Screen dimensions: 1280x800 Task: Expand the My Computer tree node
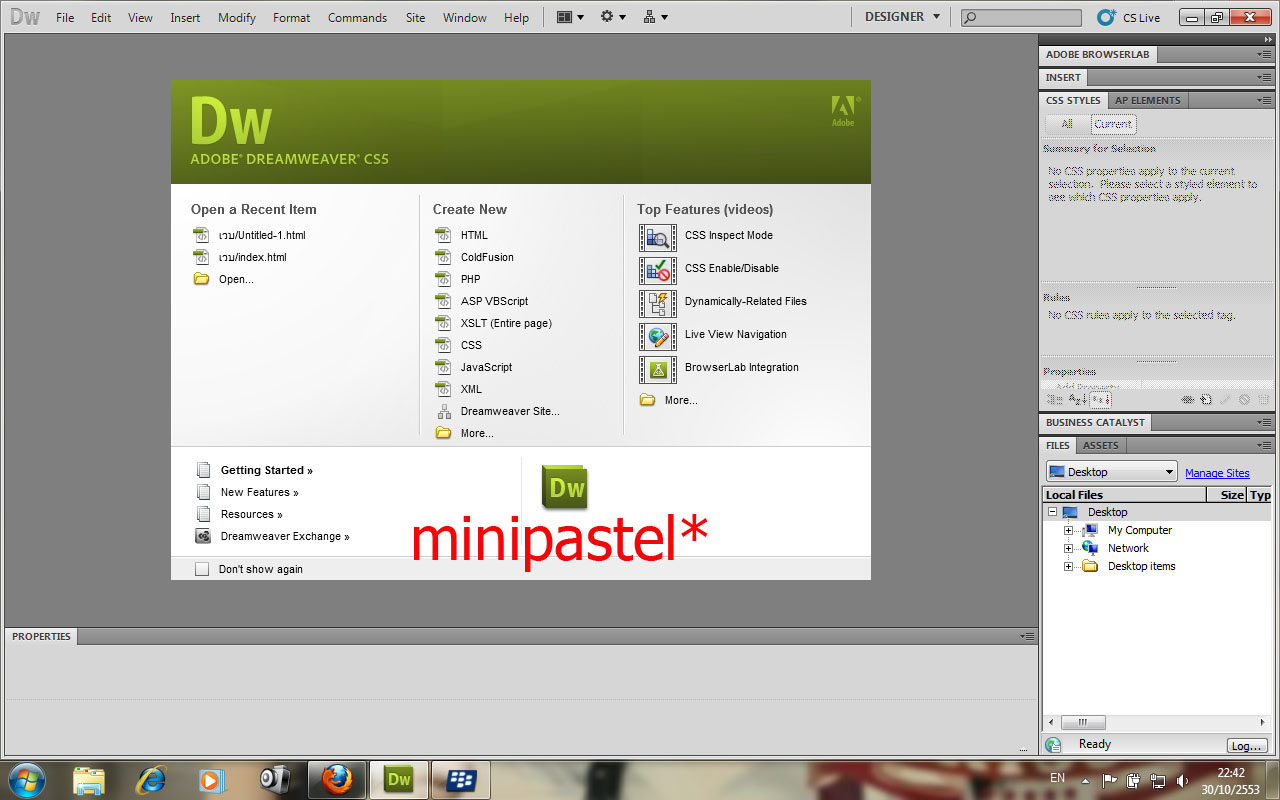[1068, 530]
